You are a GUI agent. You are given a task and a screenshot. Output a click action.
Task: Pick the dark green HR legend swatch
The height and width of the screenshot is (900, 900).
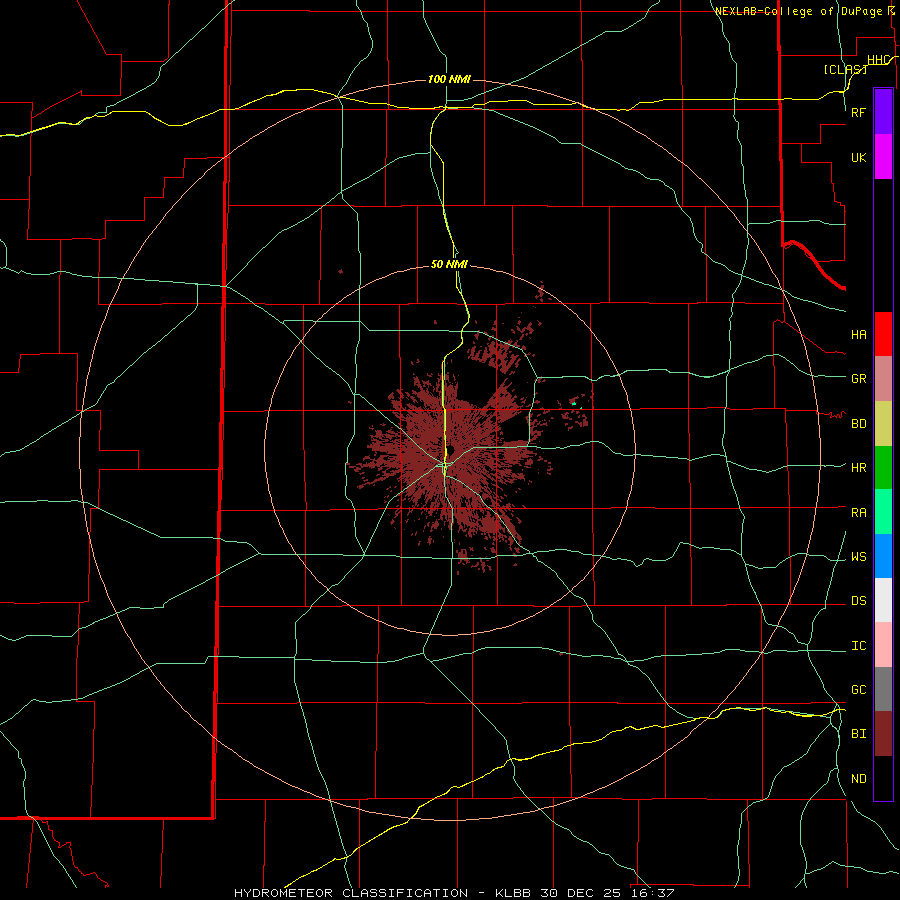pos(883,467)
